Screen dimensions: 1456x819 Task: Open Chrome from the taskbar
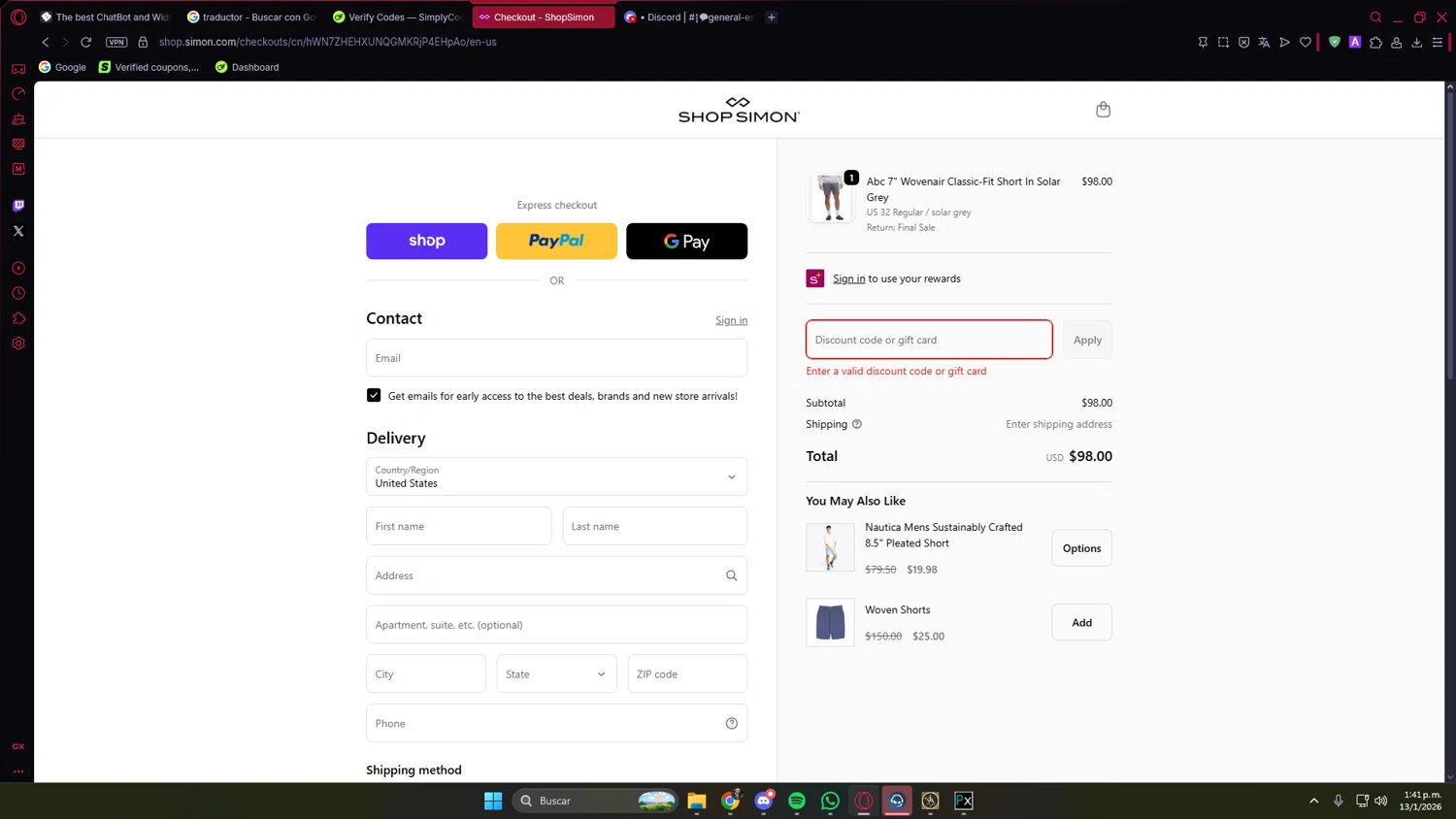[730, 801]
